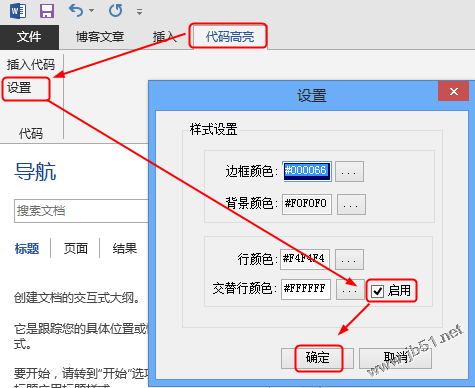Image resolution: width=475 pixels, height=388 pixels.
Task: Redo with the repeat arrow icon
Action: click(x=115, y=11)
